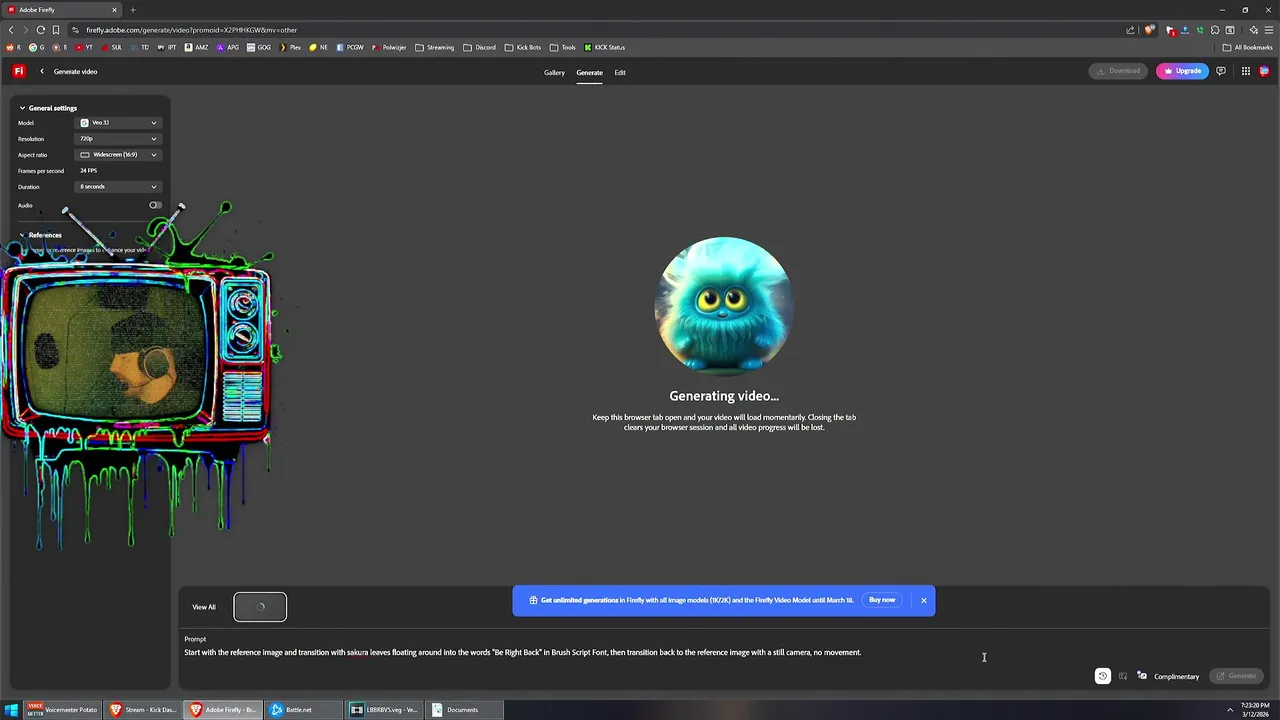1280x720 pixels.
Task: Click View All generations
Action: pos(204,607)
